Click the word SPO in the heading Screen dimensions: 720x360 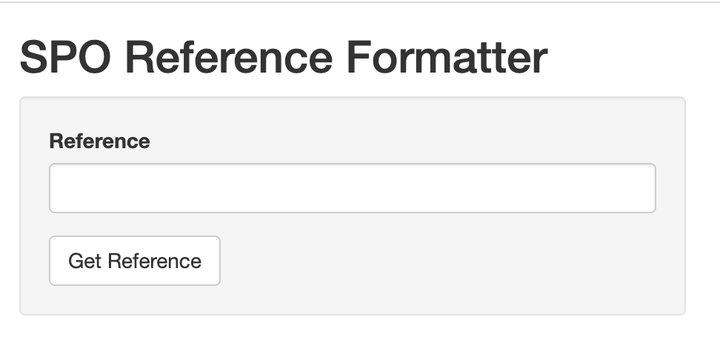pyautogui.click(x=65, y=57)
